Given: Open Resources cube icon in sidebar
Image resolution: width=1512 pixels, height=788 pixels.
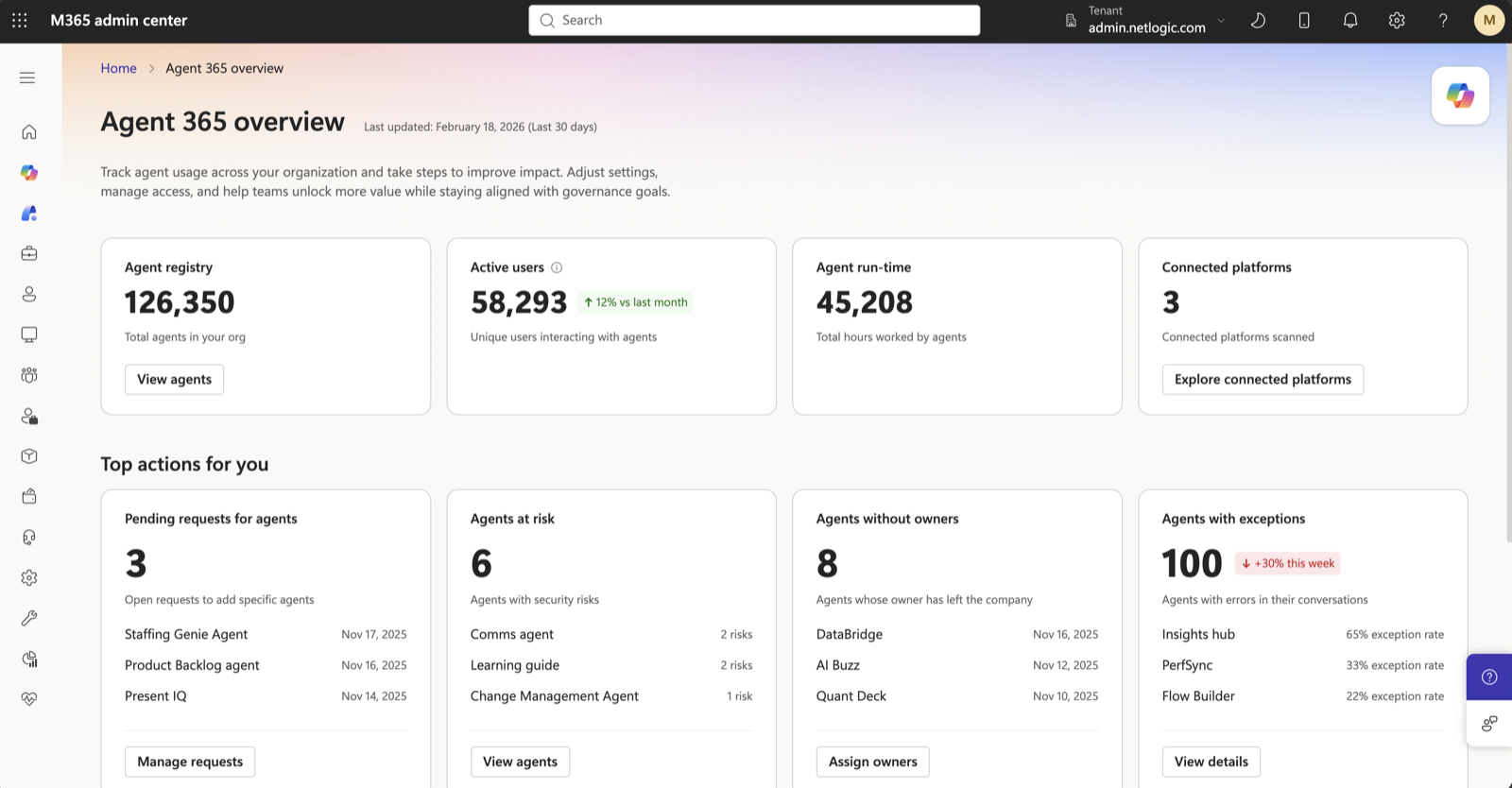Looking at the screenshot, I should [x=29, y=456].
